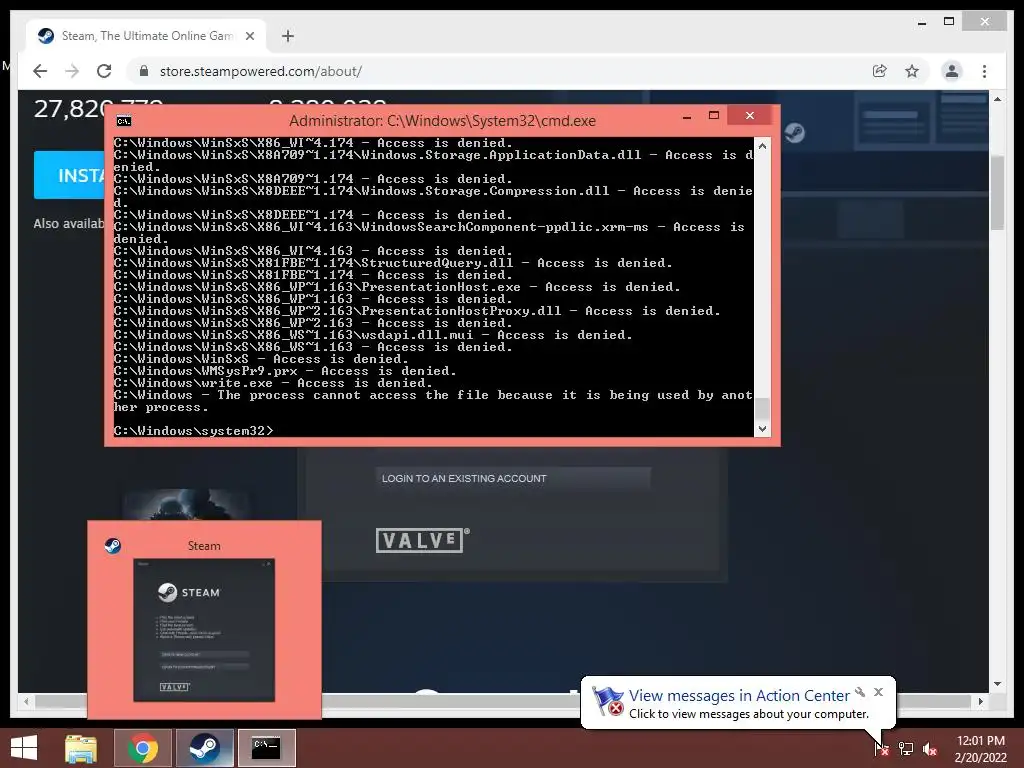Open the cmd.exe title bar system icon
The image size is (1024, 768).
click(x=123, y=121)
